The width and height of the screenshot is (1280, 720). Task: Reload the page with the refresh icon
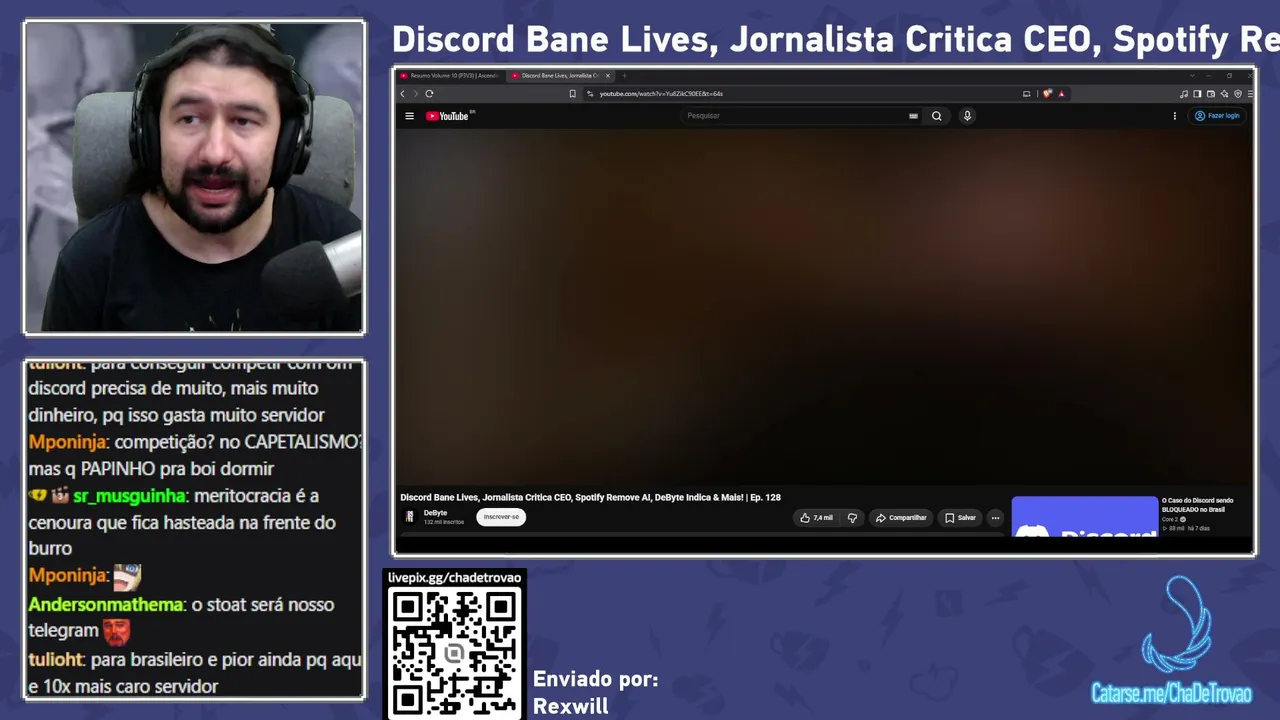(429, 94)
